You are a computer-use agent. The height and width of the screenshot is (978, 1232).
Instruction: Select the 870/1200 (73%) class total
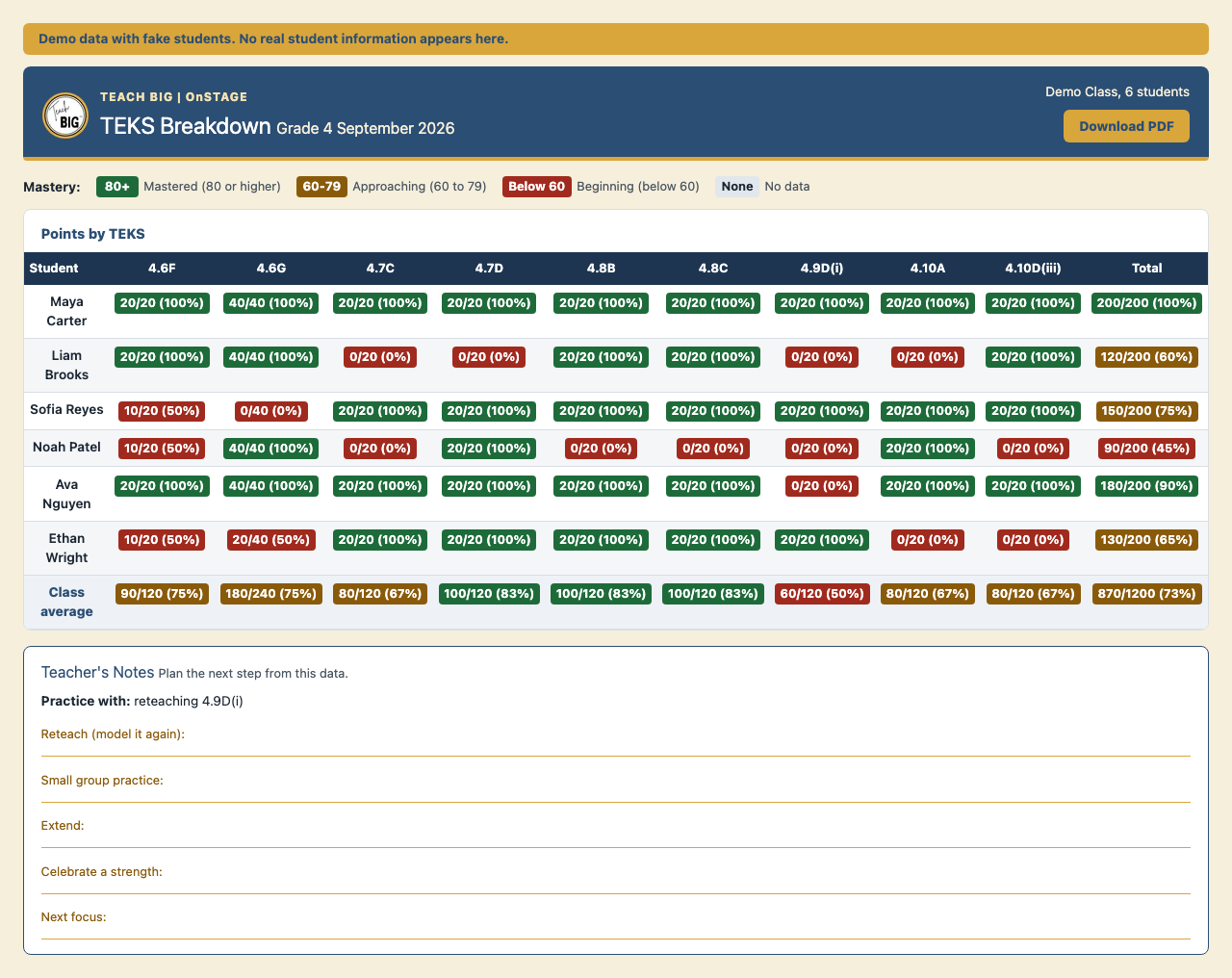tap(1147, 594)
